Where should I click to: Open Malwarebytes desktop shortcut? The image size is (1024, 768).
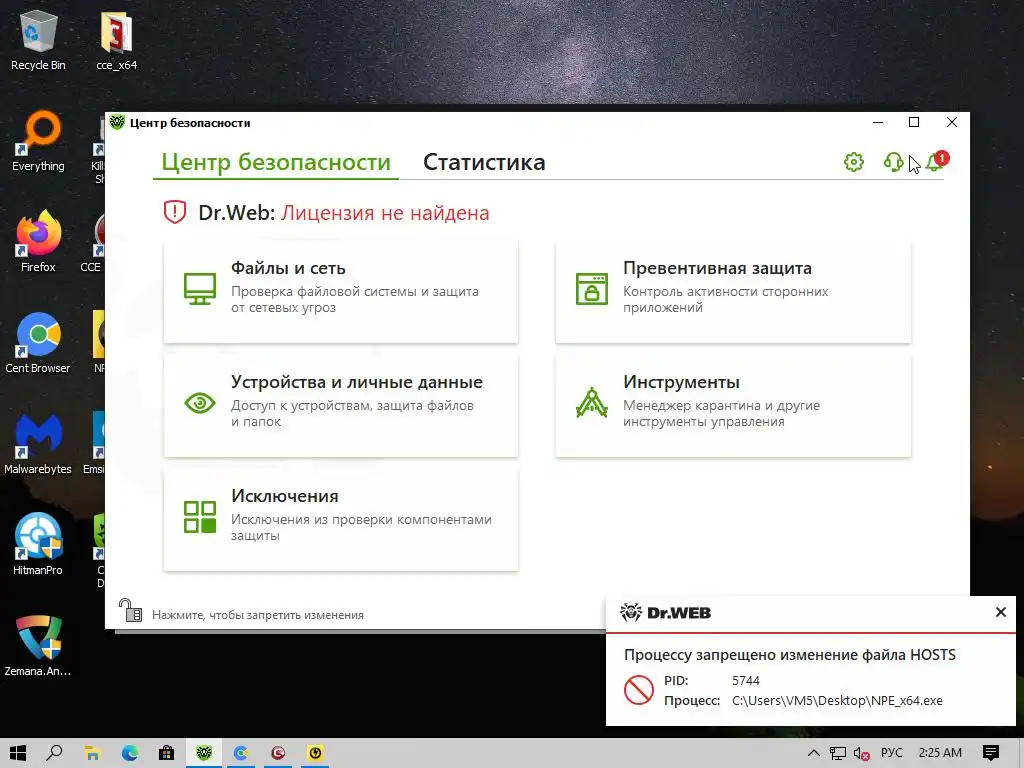(x=38, y=444)
